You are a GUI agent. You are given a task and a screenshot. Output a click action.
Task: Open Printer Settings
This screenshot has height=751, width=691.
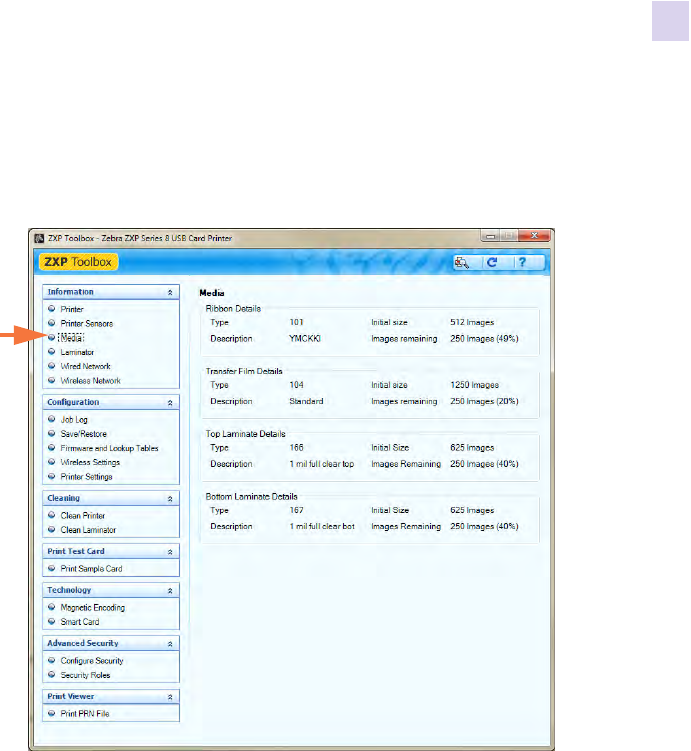click(86, 477)
